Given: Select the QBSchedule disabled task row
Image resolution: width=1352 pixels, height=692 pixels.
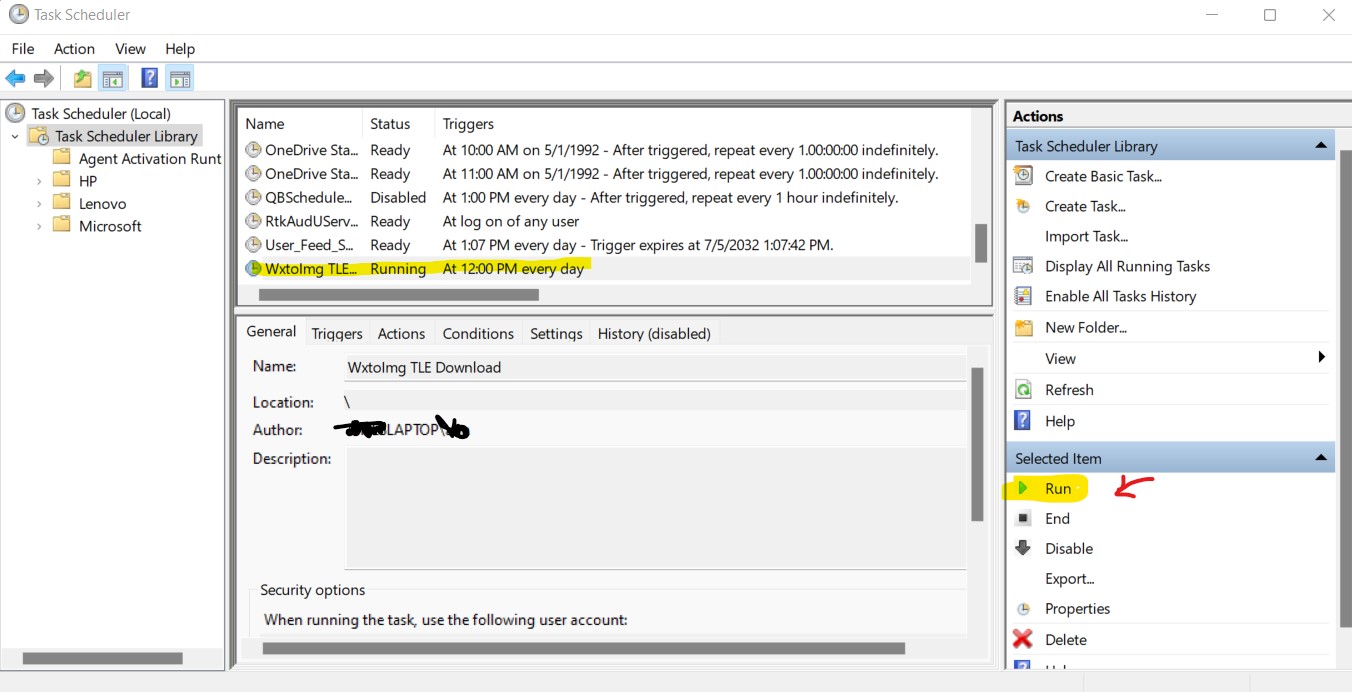Looking at the screenshot, I should [x=308, y=197].
